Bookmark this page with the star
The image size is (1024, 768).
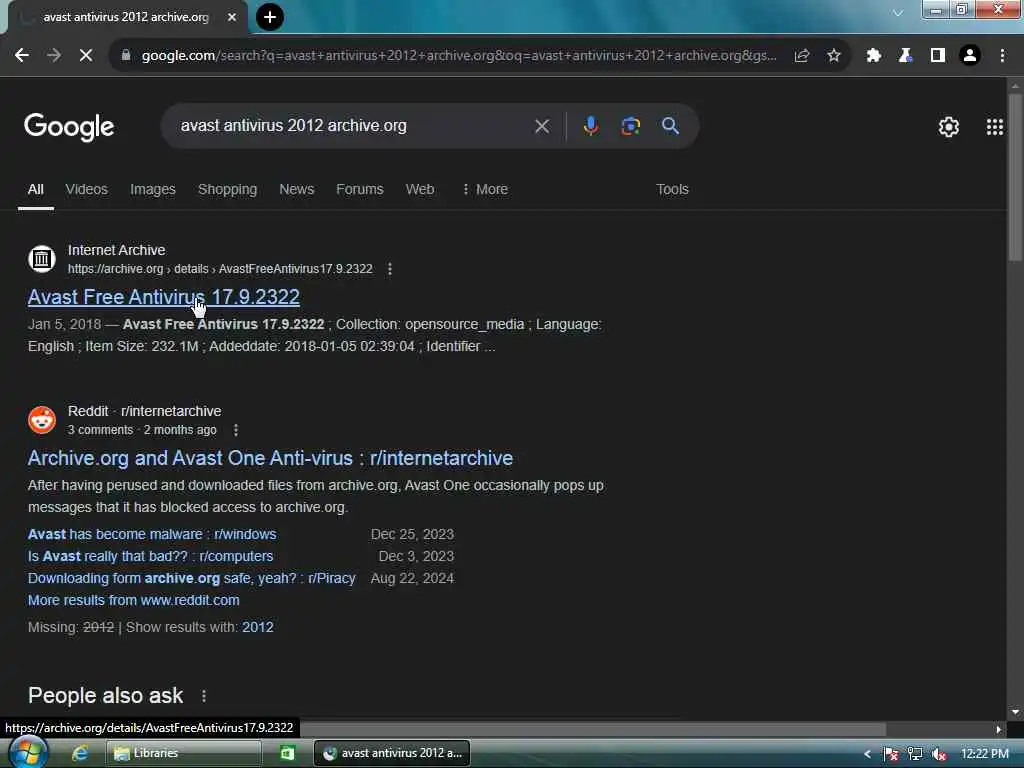834,56
